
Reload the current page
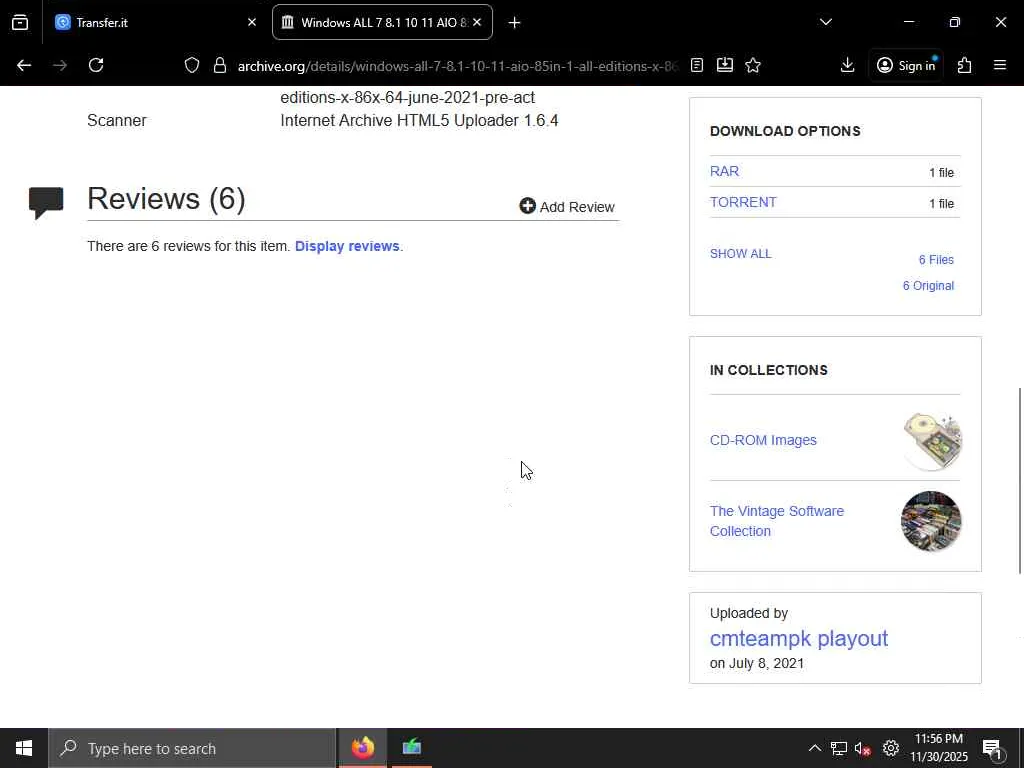pos(96,65)
